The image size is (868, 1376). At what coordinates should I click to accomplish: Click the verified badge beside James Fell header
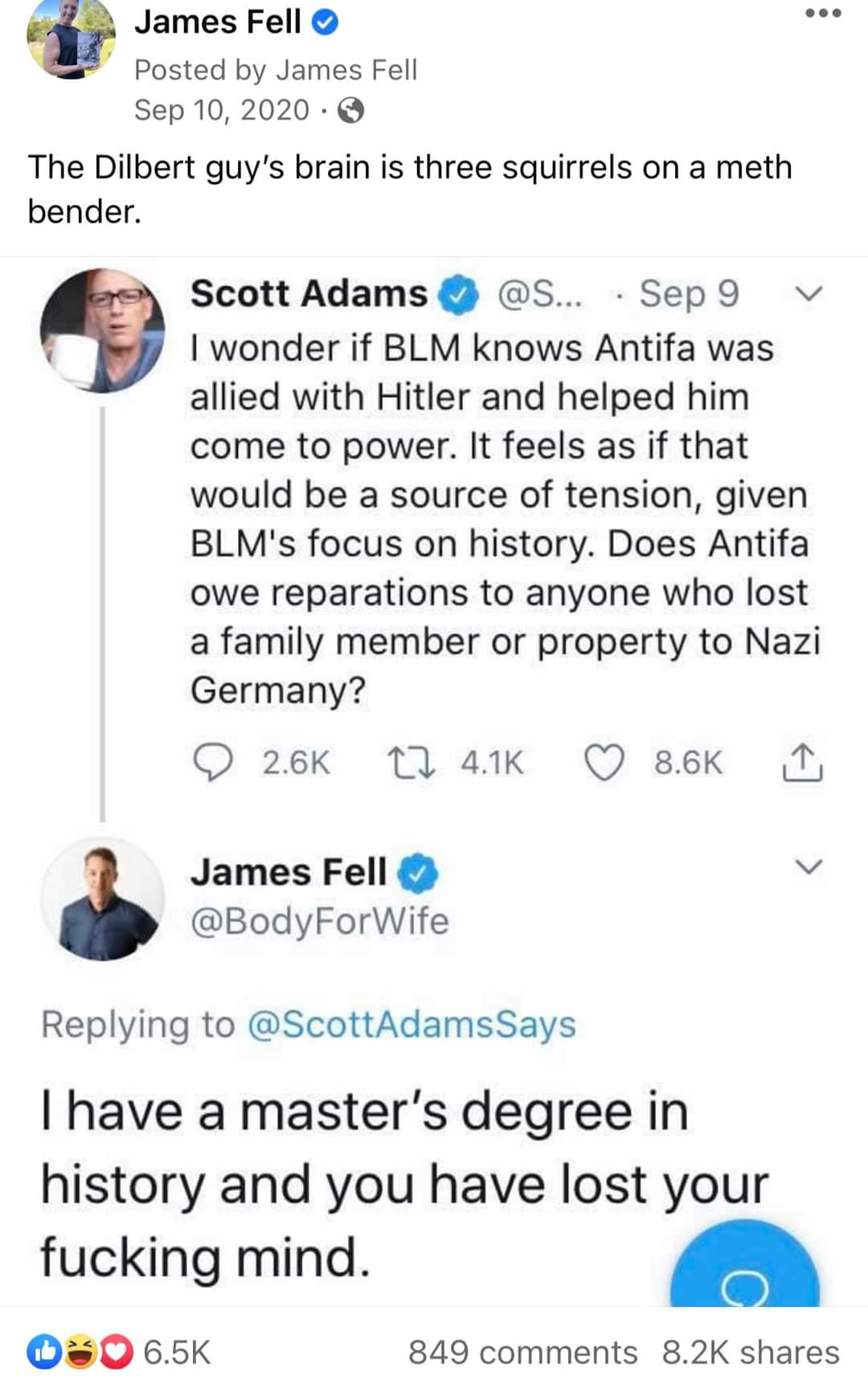click(325, 23)
